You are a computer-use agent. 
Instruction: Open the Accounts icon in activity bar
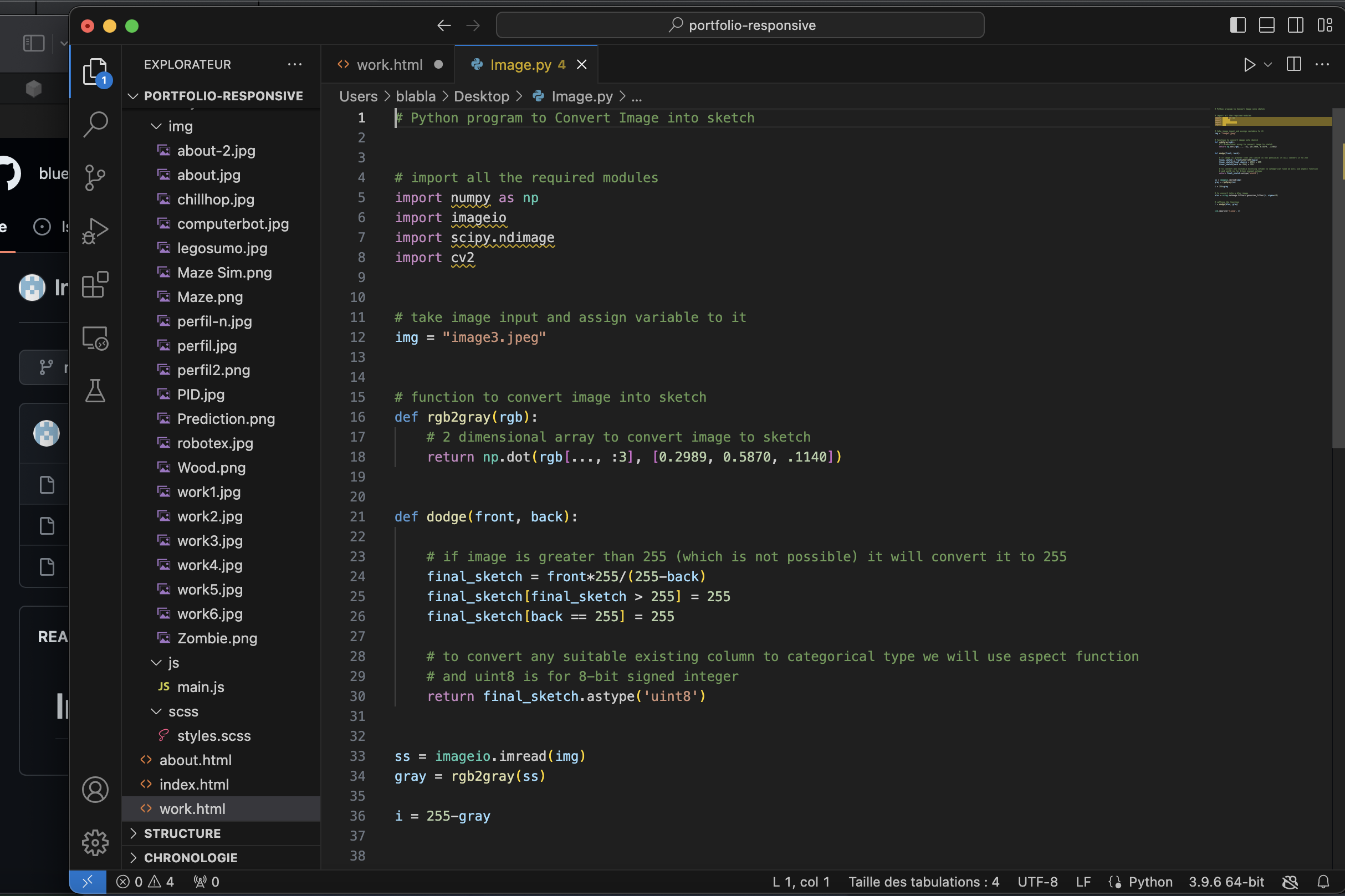tap(95, 790)
